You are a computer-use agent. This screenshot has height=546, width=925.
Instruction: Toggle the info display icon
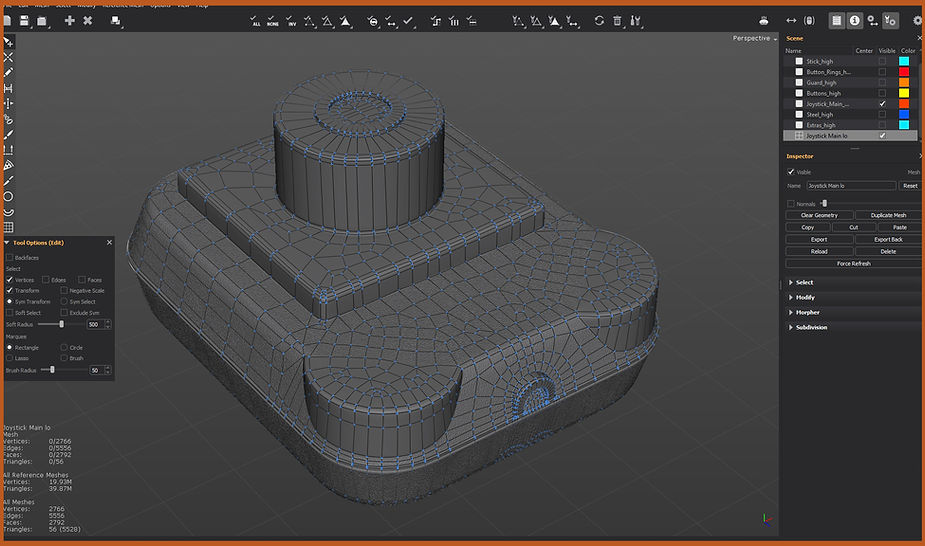[x=854, y=21]
